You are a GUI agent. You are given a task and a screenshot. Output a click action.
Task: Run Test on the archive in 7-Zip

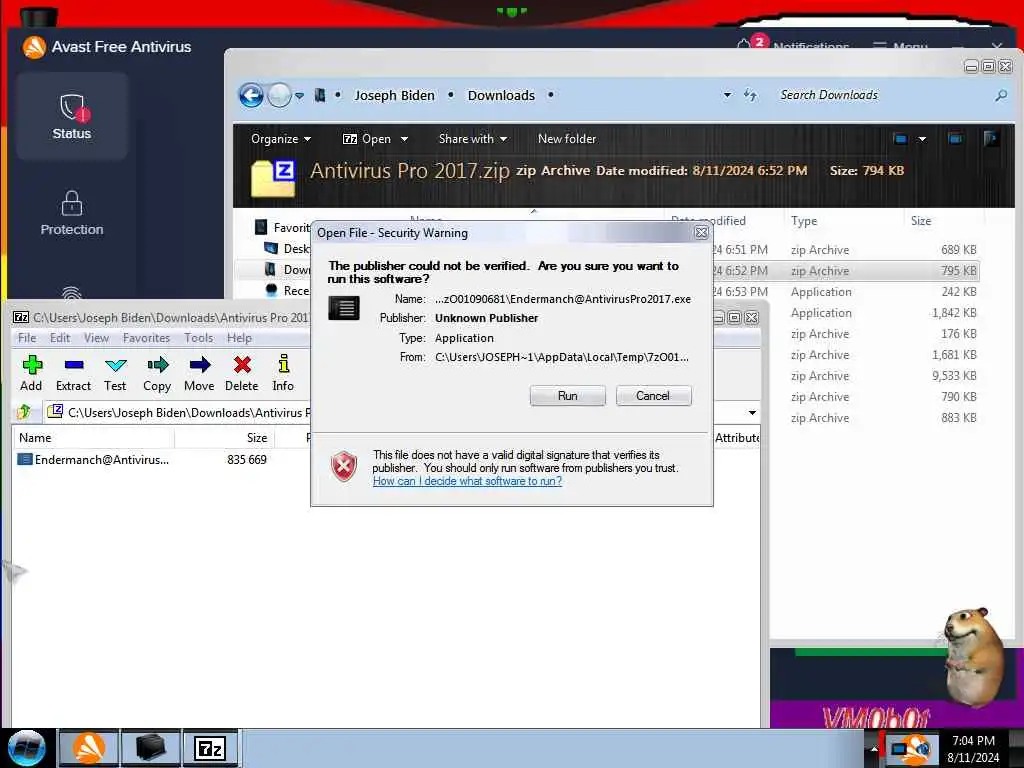[x=115, y=373]
